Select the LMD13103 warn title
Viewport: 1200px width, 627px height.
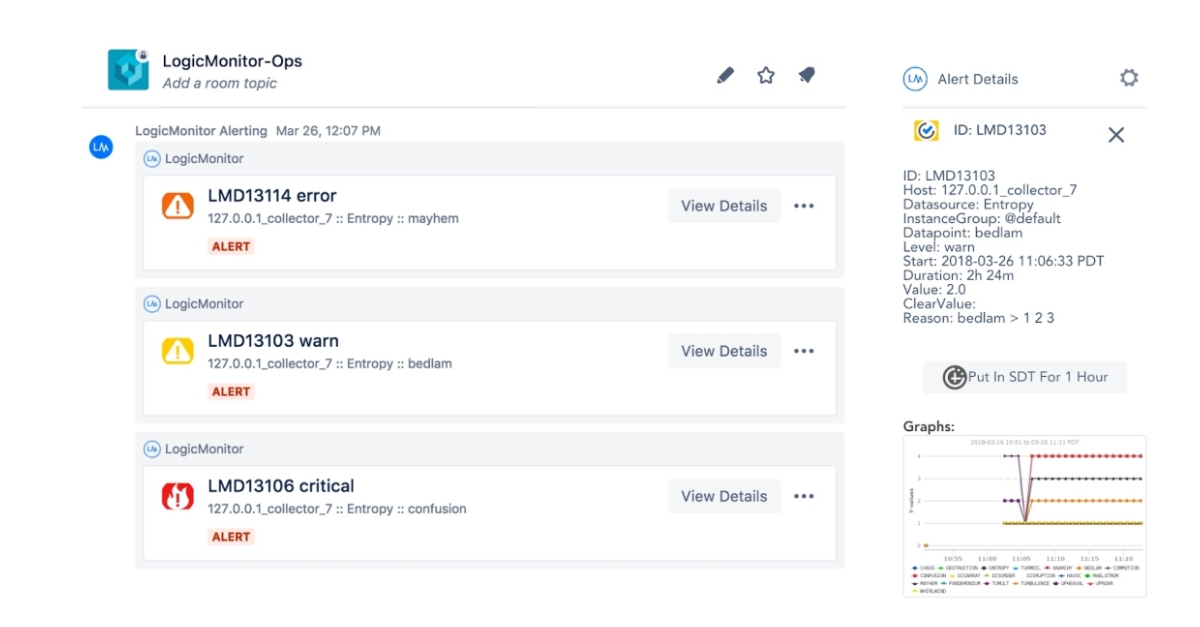[273, 341]
